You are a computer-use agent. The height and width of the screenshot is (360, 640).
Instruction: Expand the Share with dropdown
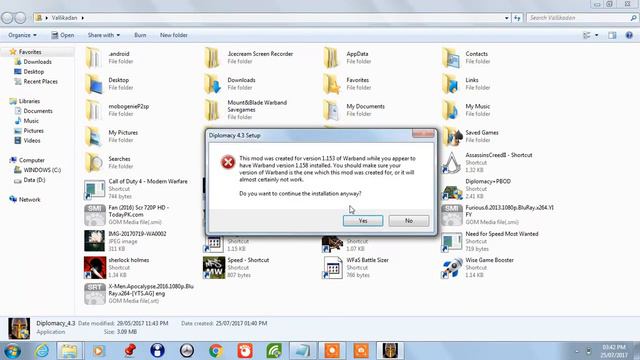(104, 35)
